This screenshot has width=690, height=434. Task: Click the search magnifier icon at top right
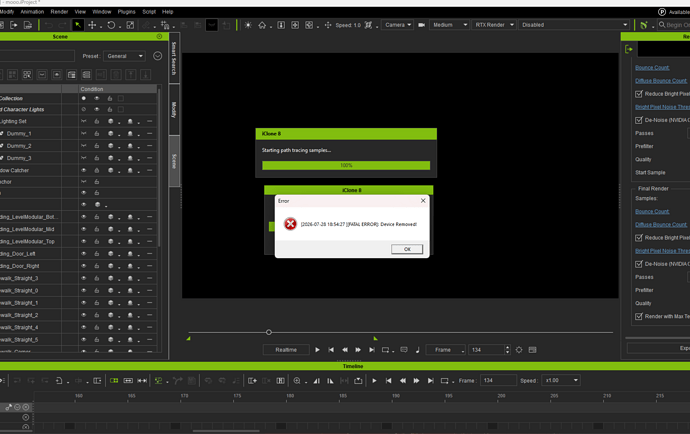(662, 25)
